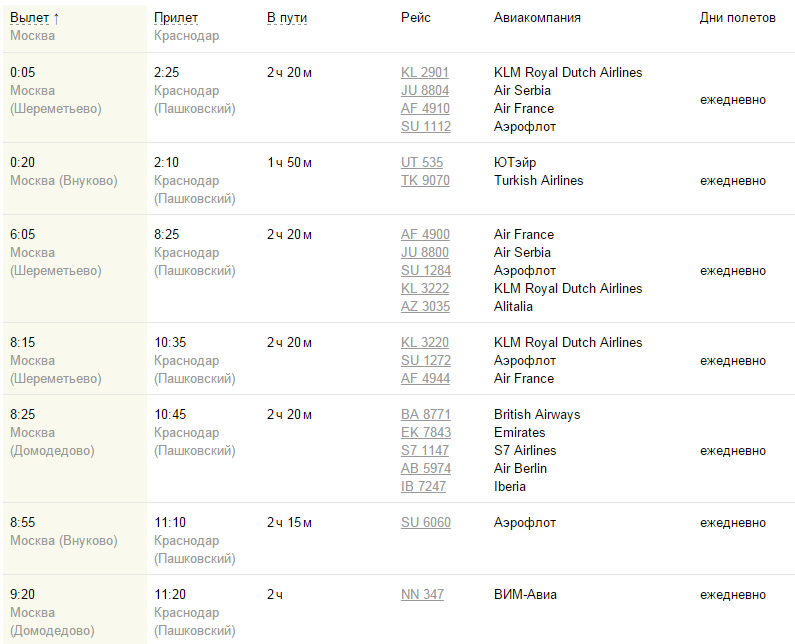Open Air Berlin flight AB 5974
795x644 pixels.
[x=425, y=469]
